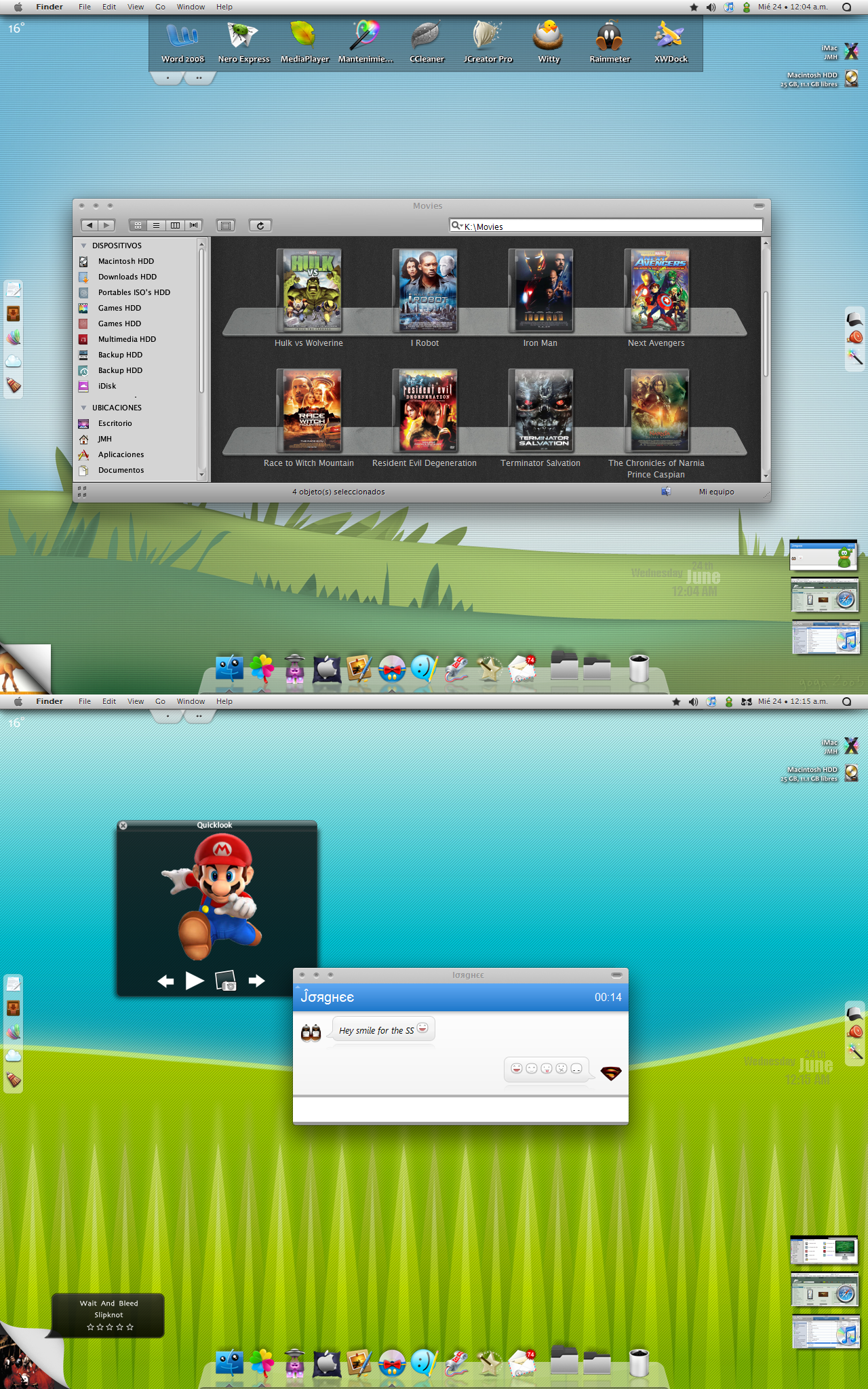Open the search options magnifier dropdown
Screen dimensions: 868x1389
[457, 226]
